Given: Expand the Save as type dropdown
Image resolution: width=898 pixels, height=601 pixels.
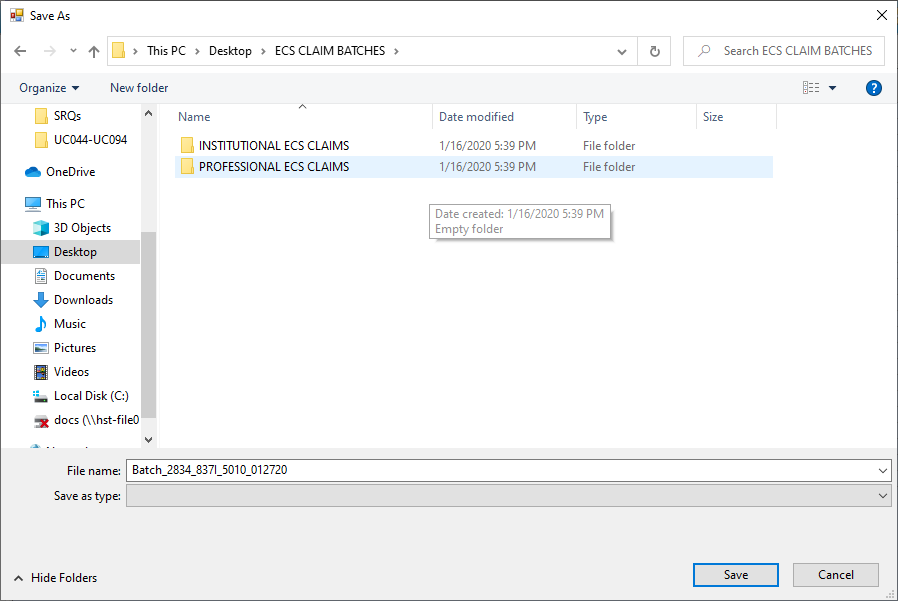Looking at the screenshot, I should tap(882, 496).
